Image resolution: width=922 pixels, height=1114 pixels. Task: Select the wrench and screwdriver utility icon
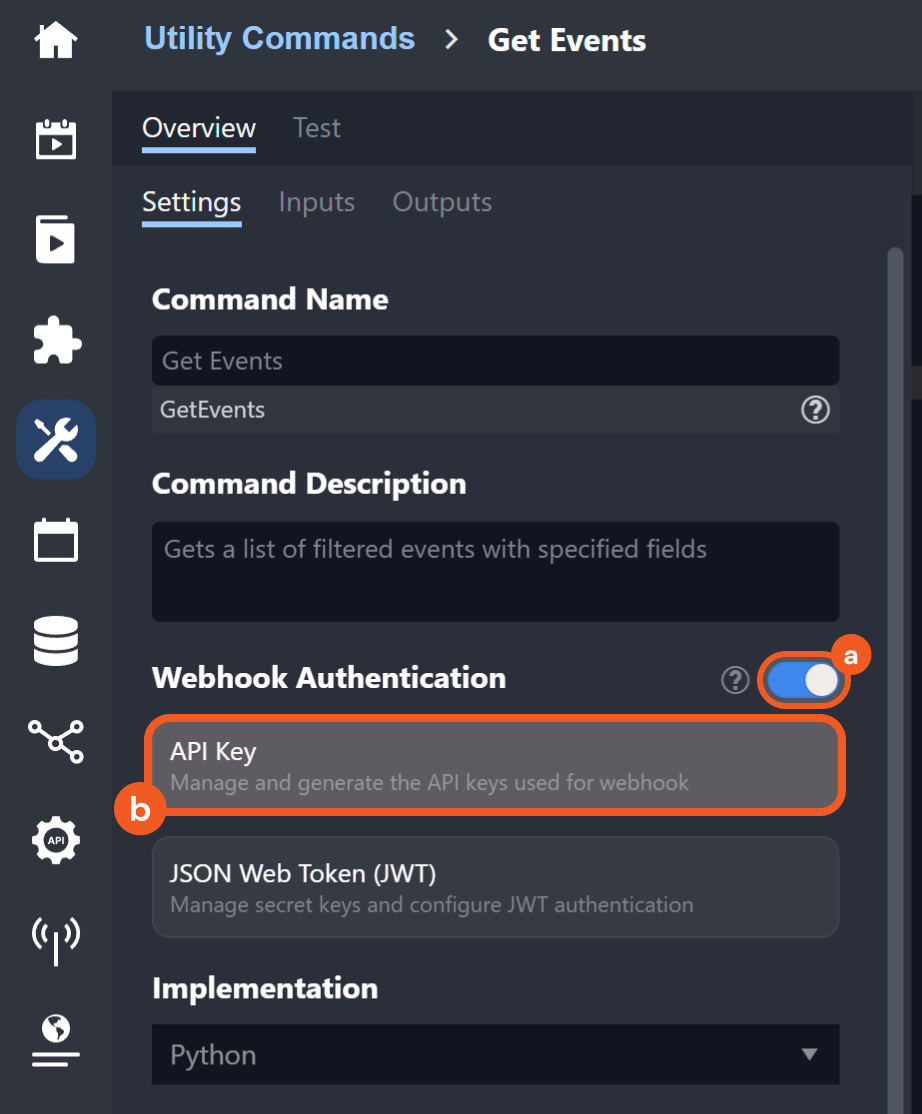[x=56, y=440]
